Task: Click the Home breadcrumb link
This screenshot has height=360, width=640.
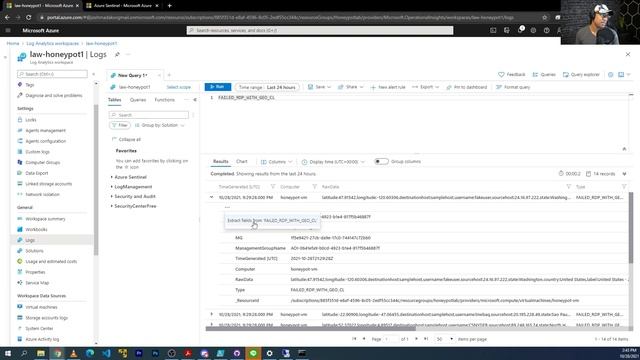Action: (x=13, y=43)
